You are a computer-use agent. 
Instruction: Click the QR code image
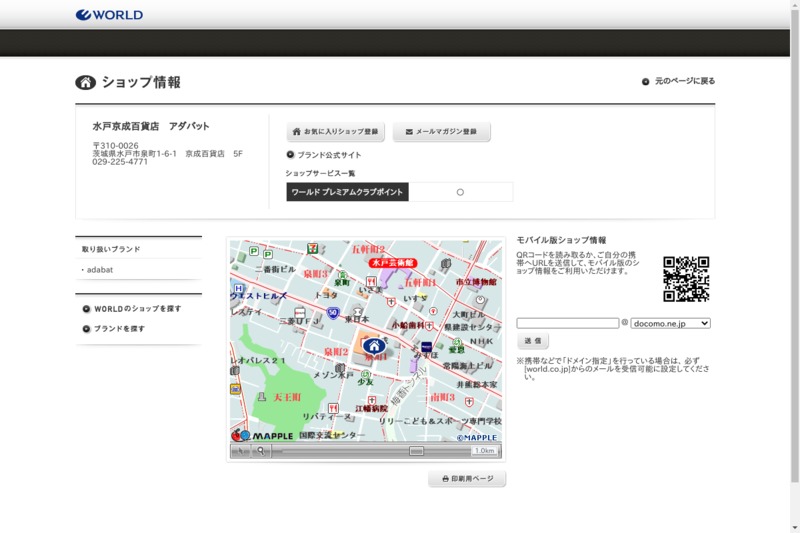[686, 278]
